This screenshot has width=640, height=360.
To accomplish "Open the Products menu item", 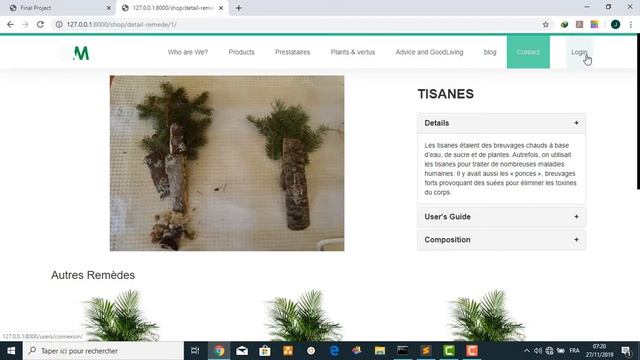I will (241, 52).
